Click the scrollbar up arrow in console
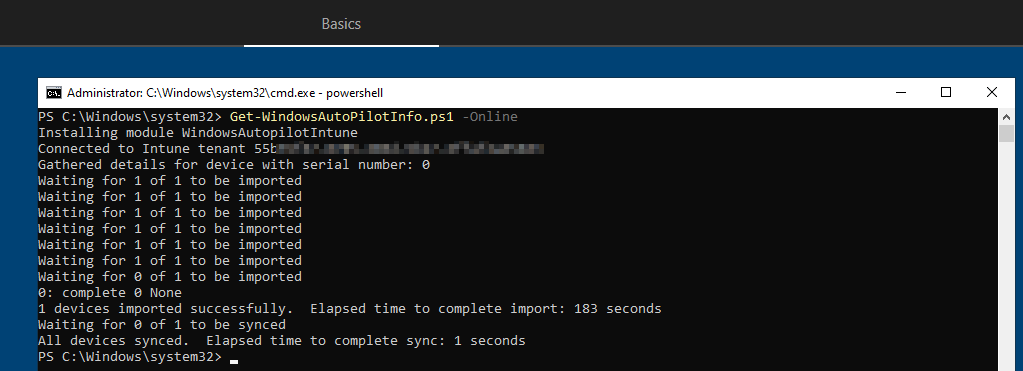Screen dimensions: 1023x371 [x=1007, y=116]
